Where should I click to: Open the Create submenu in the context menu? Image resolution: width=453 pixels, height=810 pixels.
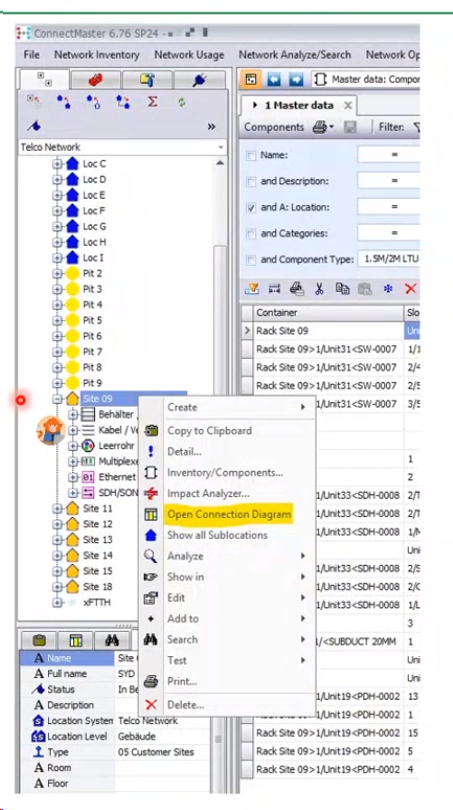227,407
